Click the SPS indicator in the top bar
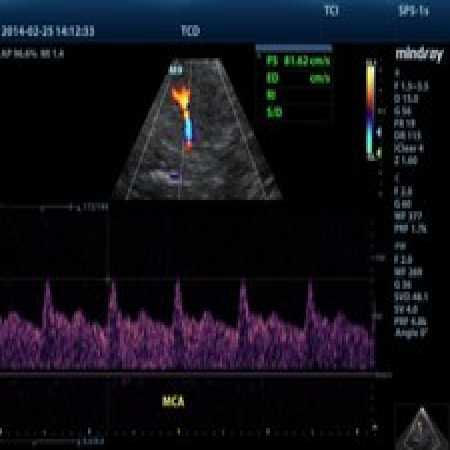This screenshot has height=450, width=450. tap(413, 11)
